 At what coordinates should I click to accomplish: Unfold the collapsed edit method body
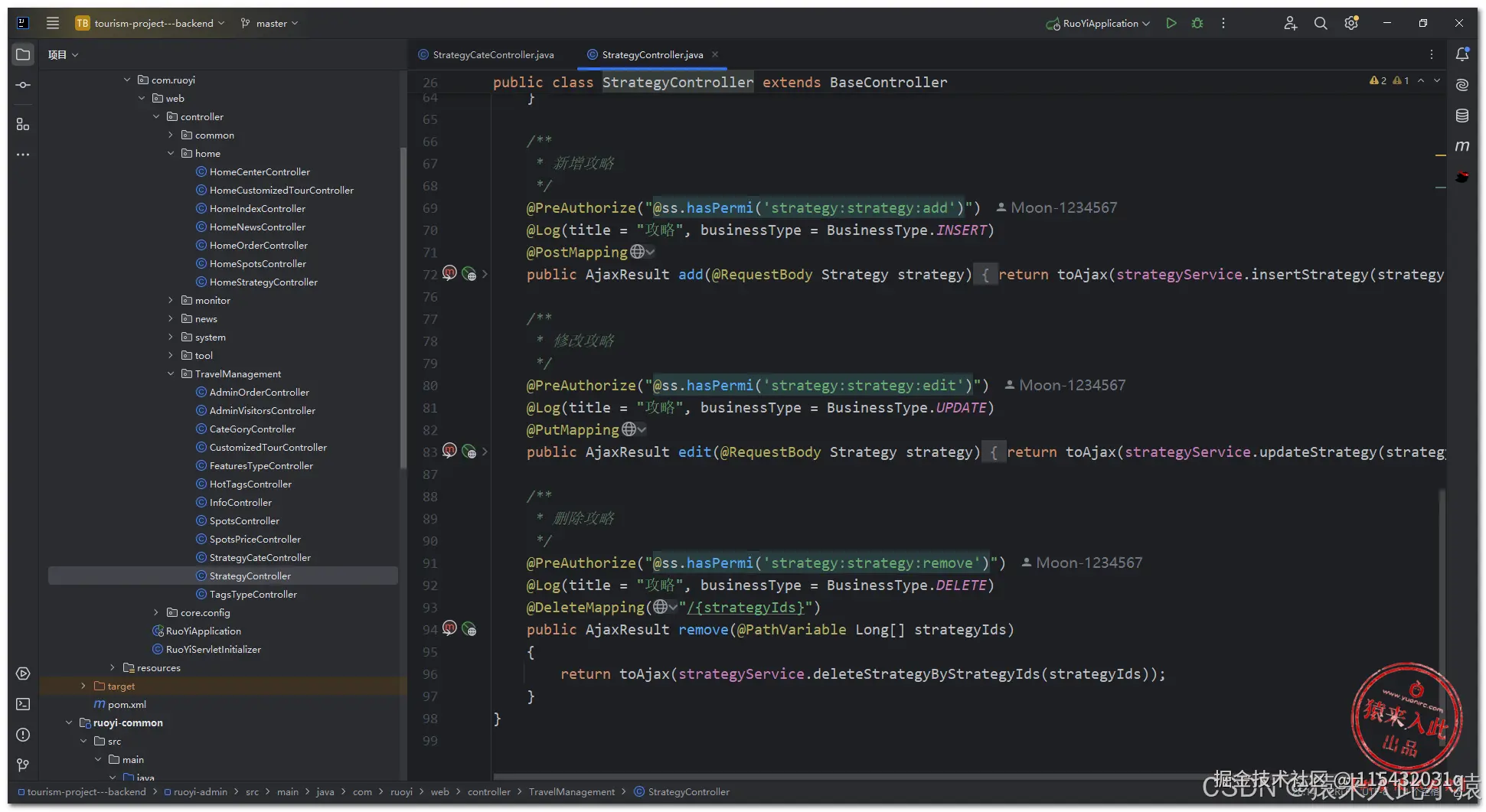click(x=485, y=452)
